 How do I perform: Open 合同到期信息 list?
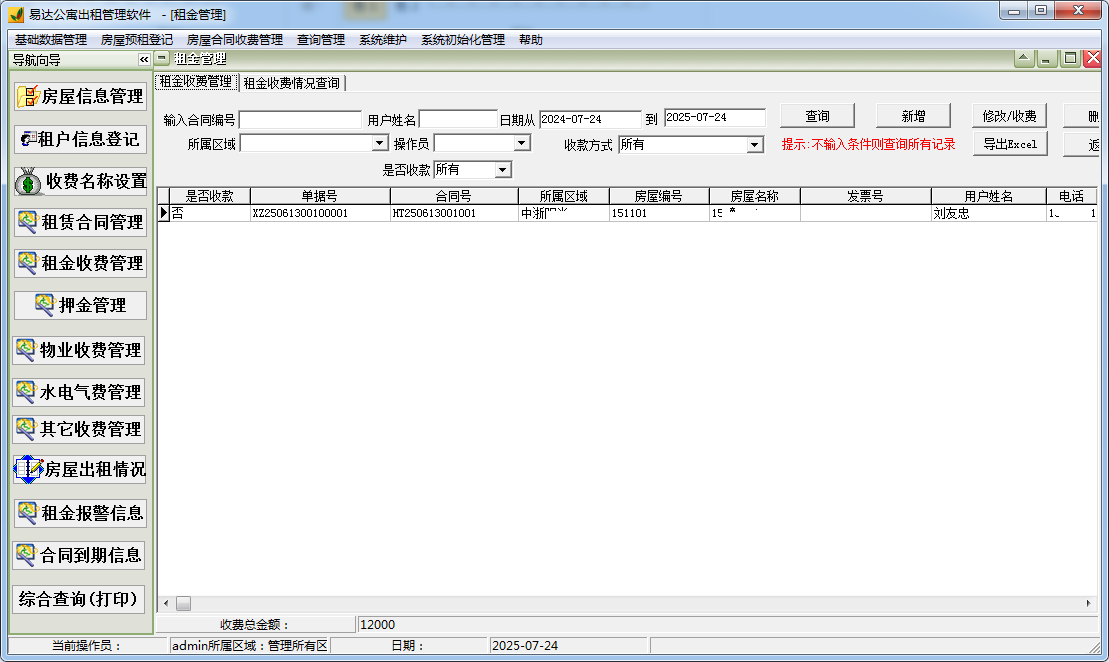80,555
